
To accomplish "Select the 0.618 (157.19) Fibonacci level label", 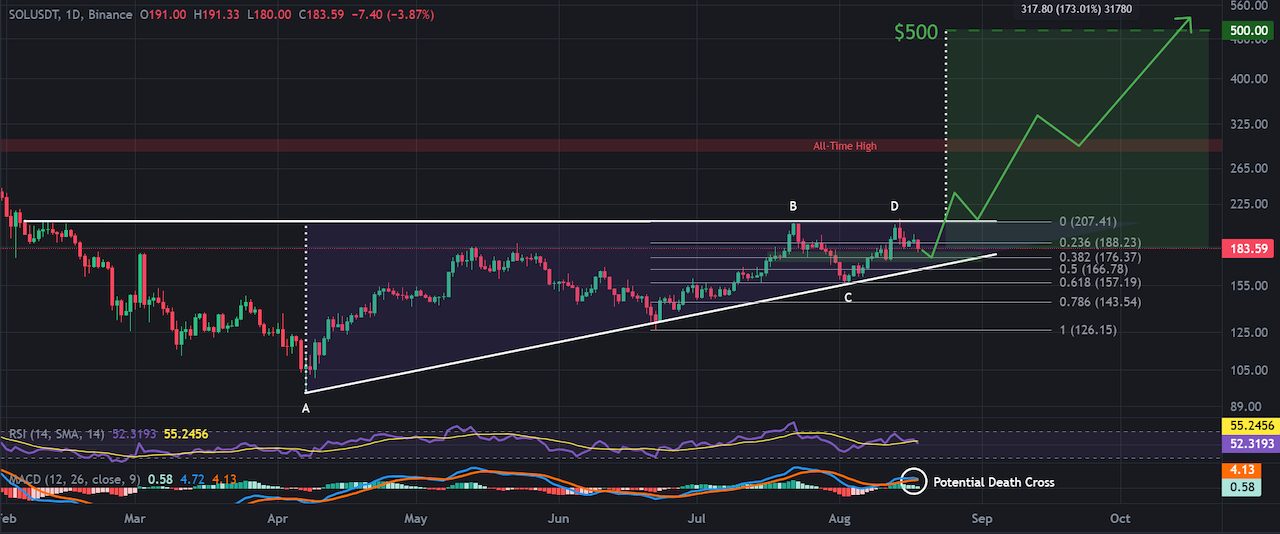I will click(1100, 283).
